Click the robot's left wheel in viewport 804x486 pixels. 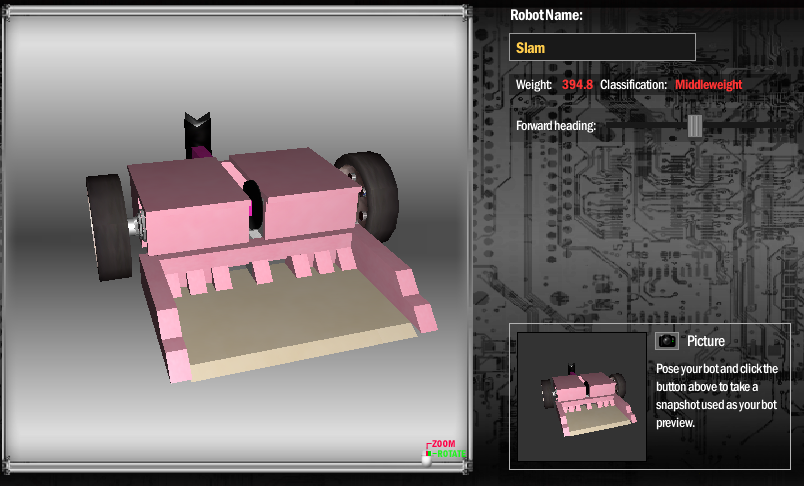click(109, 227)
